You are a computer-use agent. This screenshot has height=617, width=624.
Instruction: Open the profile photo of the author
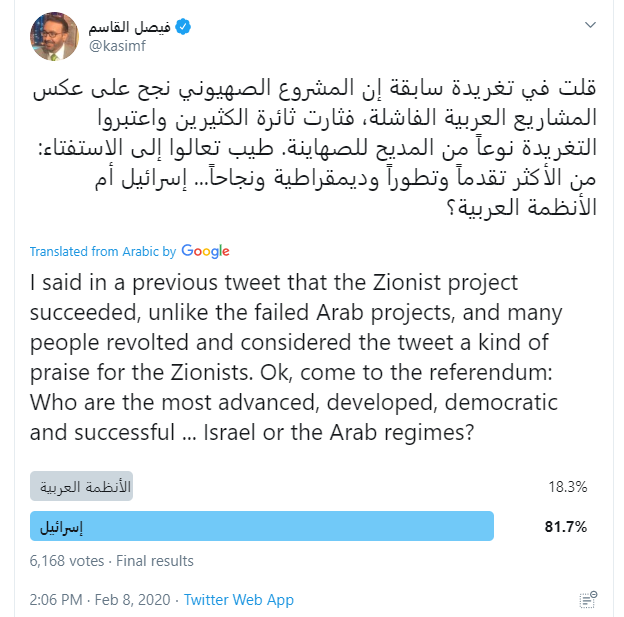coord(55,36)
